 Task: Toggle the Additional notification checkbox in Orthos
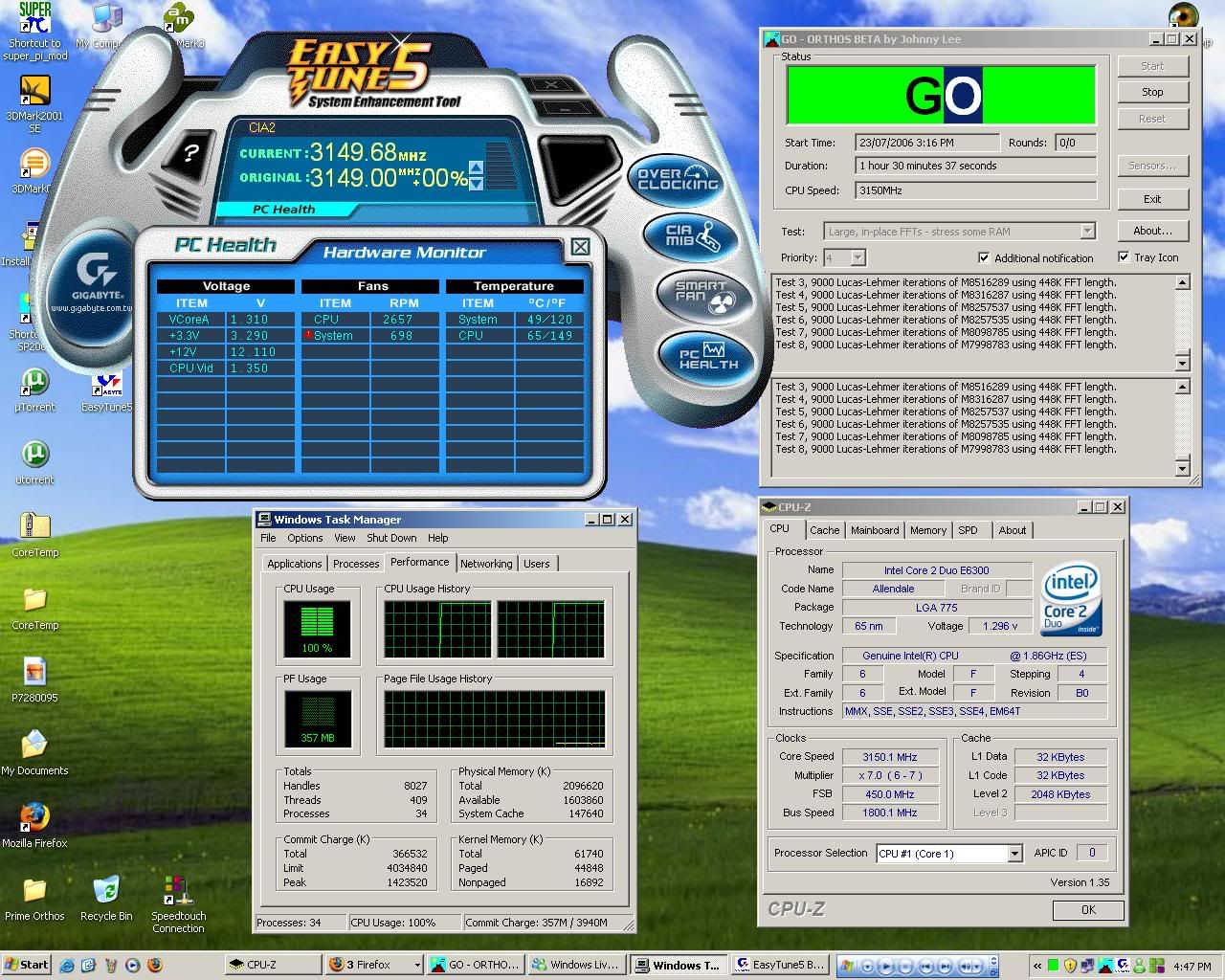pos(984,257)
